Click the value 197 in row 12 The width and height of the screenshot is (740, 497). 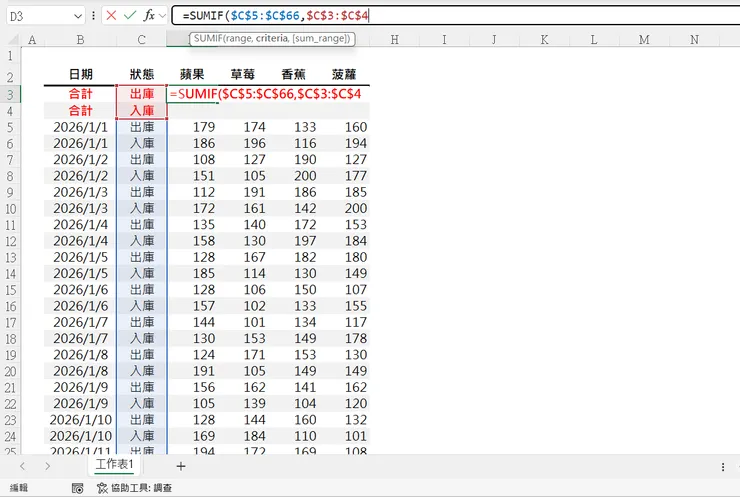294,241
